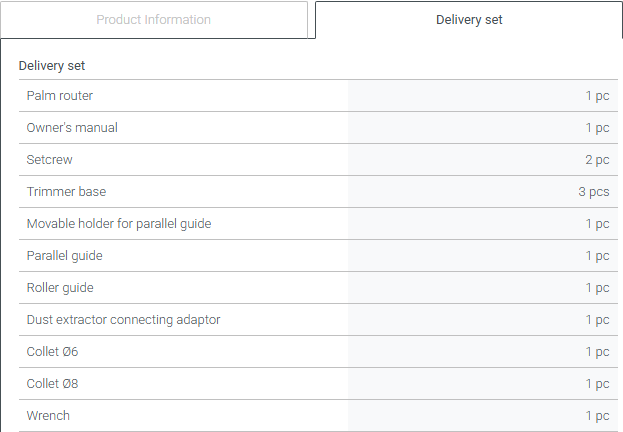The width and height of the screenshot is (623, 432).
Task: Click the Palm router row label
Action: 60,96
